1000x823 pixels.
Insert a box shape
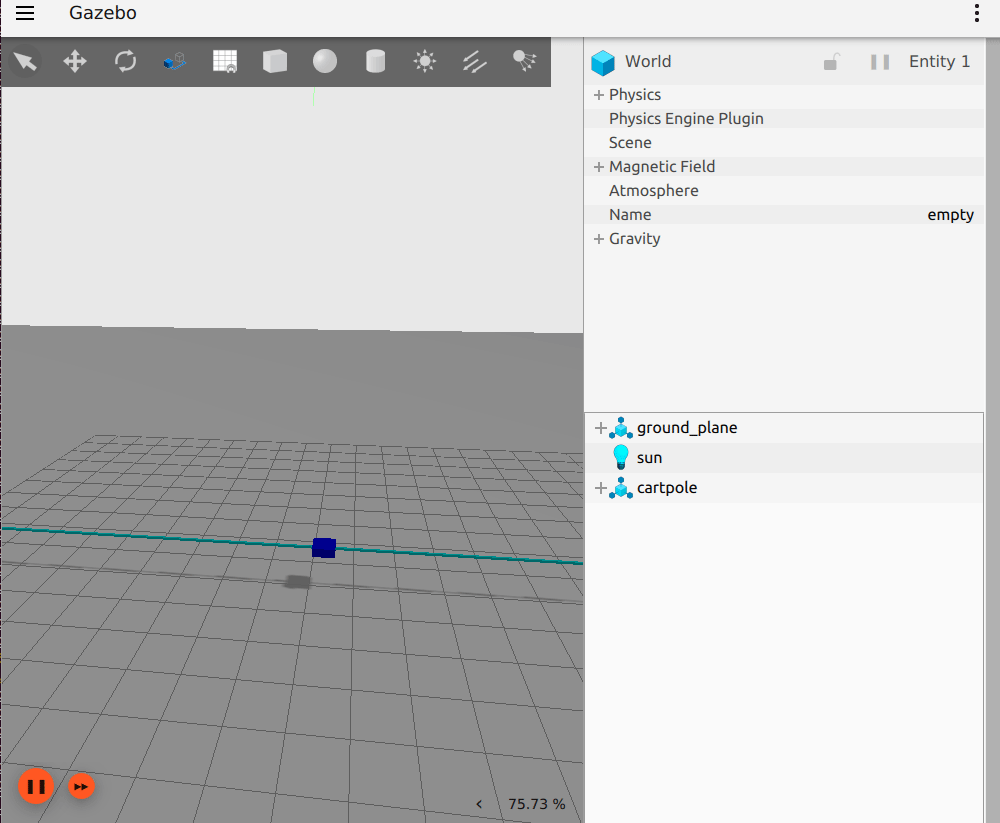tap(275, 61)
